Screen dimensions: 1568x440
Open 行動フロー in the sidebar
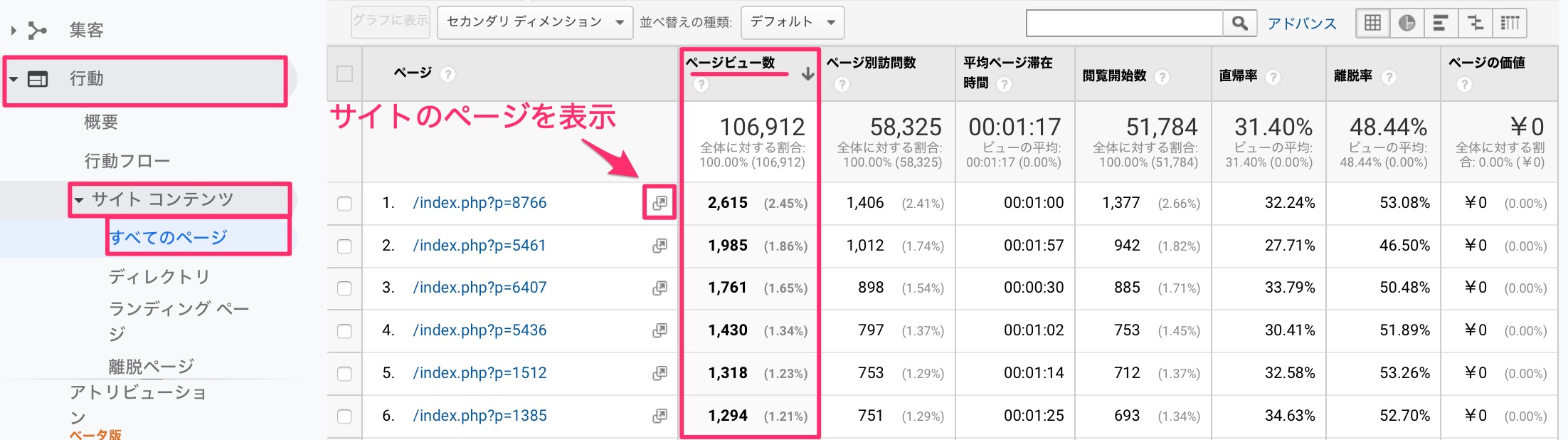point(127,161)
